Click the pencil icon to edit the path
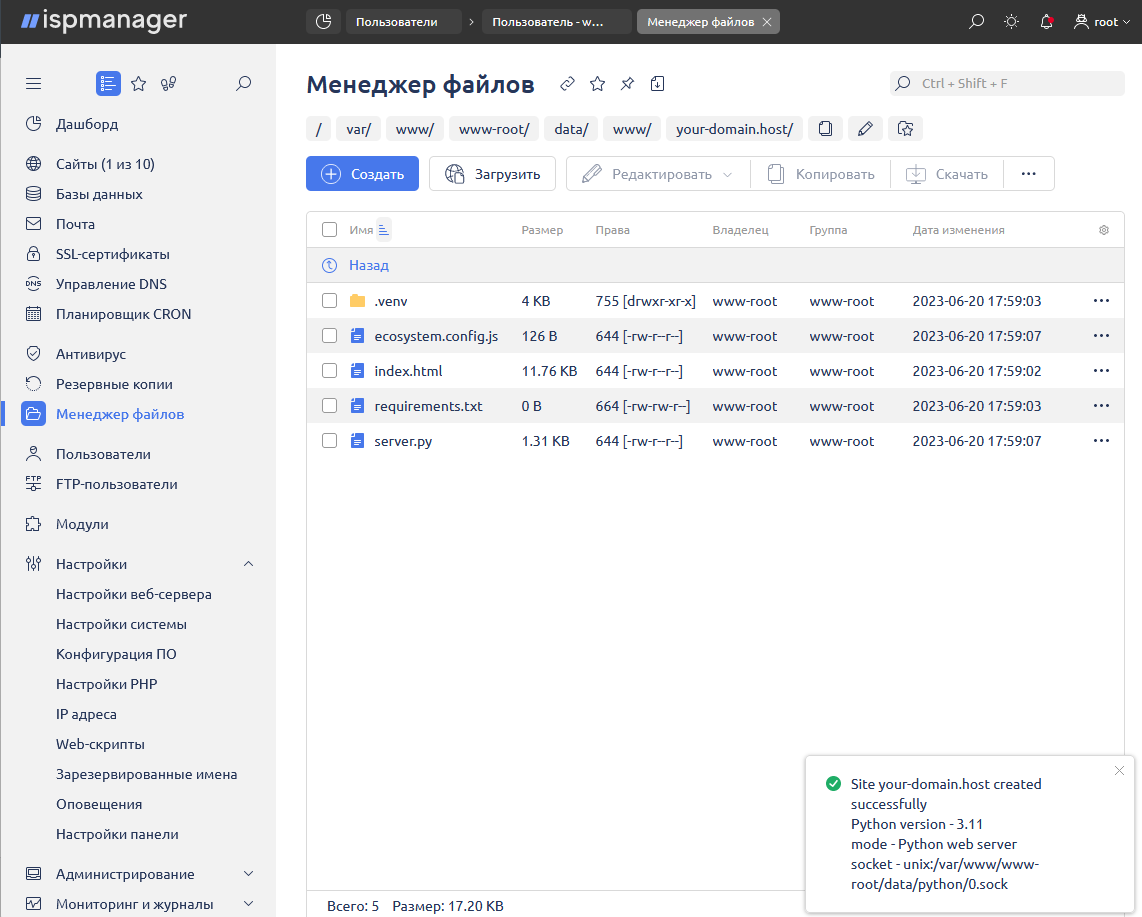1142x917 pixels. pyautogui.click(x=865, y=128)
